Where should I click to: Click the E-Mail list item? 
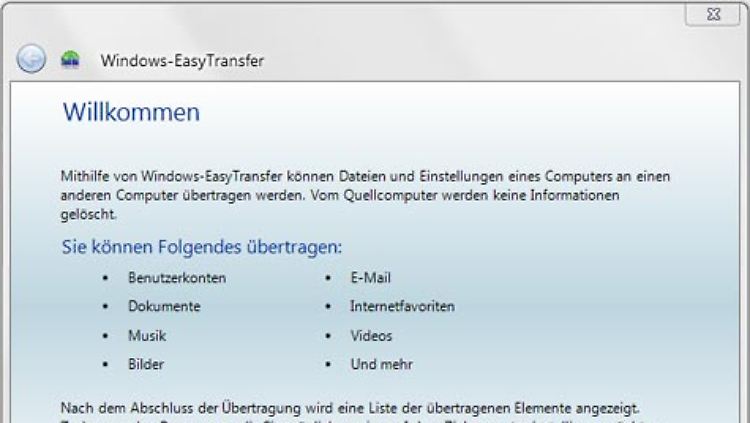pos(371,278)
